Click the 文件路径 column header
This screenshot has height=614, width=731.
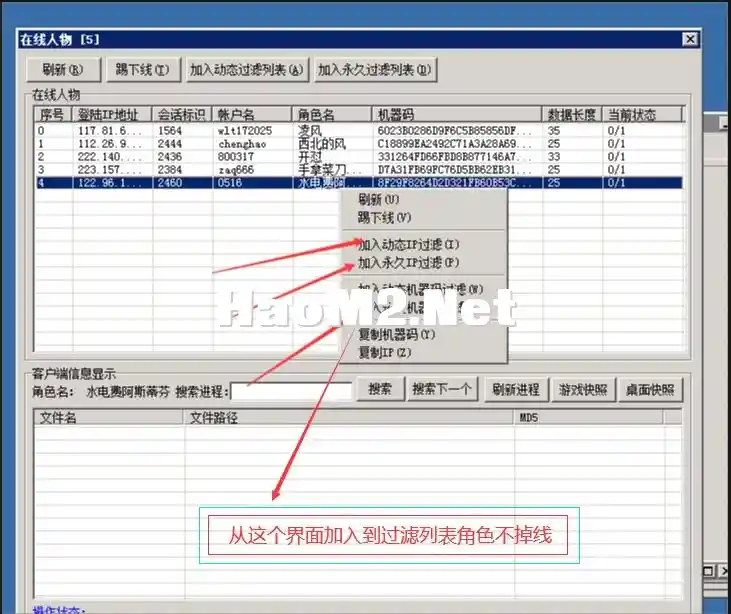tap(349, 417)
